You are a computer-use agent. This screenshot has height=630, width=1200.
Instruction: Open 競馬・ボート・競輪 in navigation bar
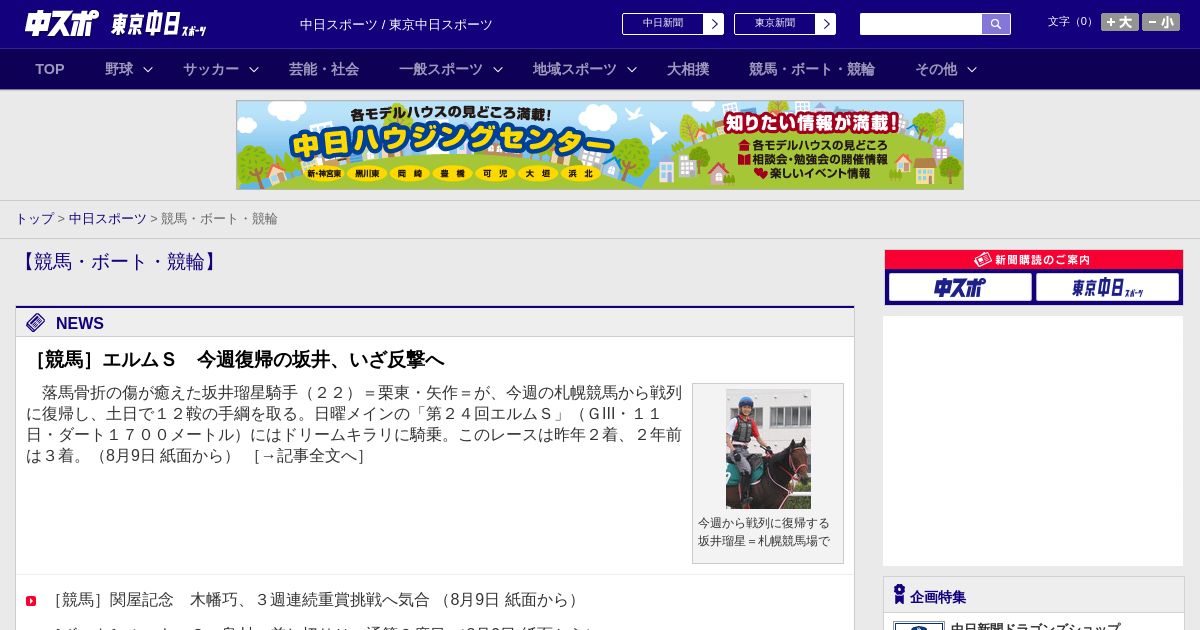[x=812, y=69]
